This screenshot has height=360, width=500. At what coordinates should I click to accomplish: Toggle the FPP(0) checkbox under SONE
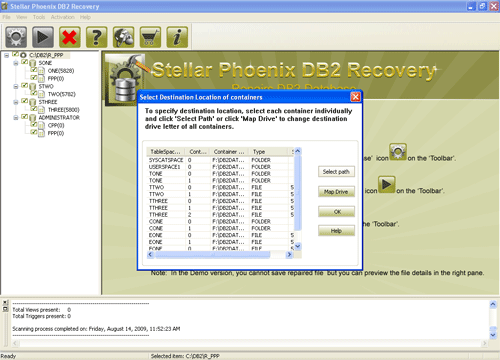pos(33,77)
